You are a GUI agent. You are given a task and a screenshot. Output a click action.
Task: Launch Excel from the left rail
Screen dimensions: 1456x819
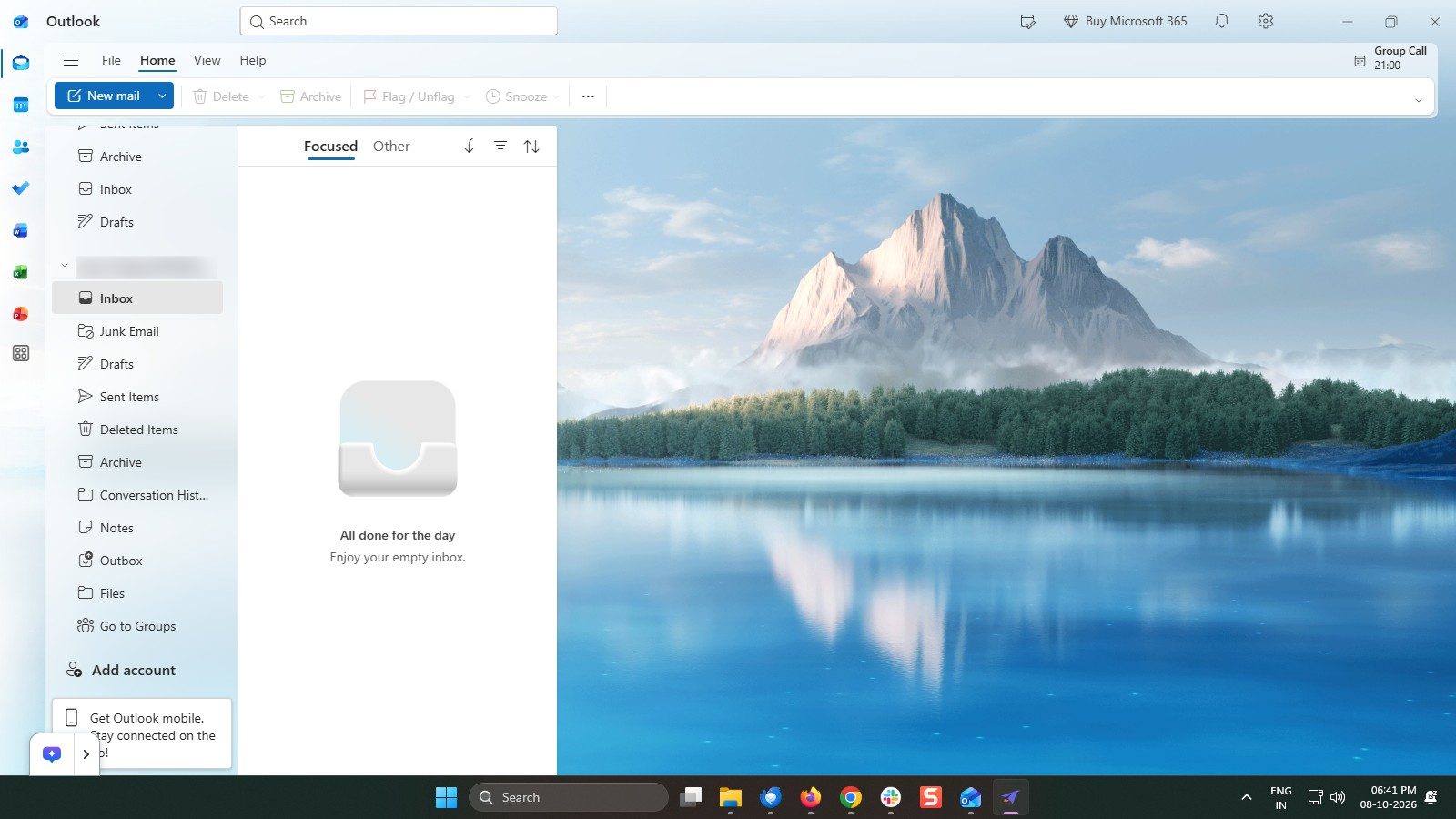click(21, 272)
